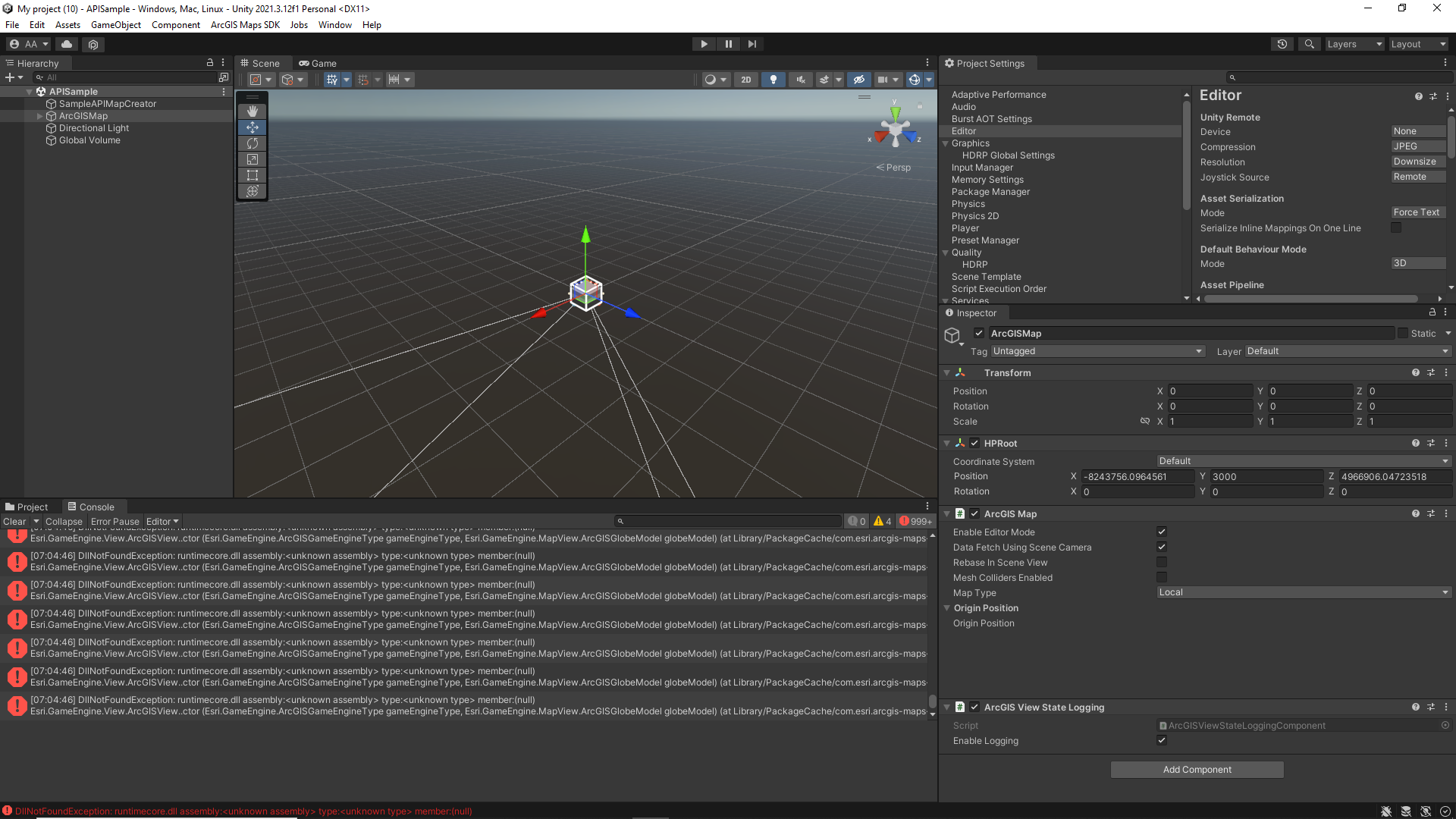Toggle Scene lighting lightbulb icon

click(773, 80)
